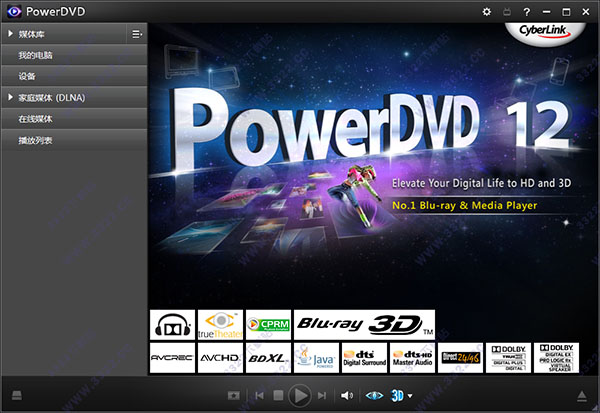Stop playback with the square button
Image resolution: width=600 pixels, height=413 pixels.
tap(278, 395)
